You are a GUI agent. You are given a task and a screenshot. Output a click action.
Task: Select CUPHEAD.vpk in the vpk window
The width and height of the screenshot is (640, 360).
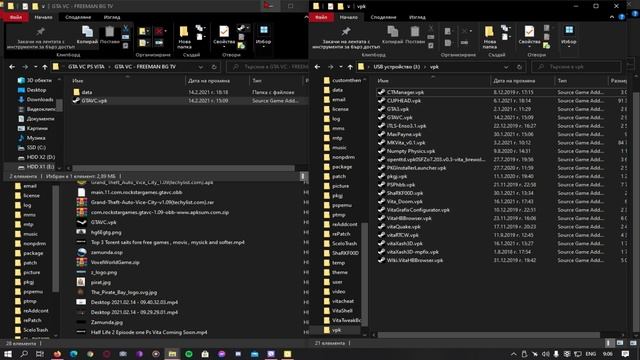404,100
